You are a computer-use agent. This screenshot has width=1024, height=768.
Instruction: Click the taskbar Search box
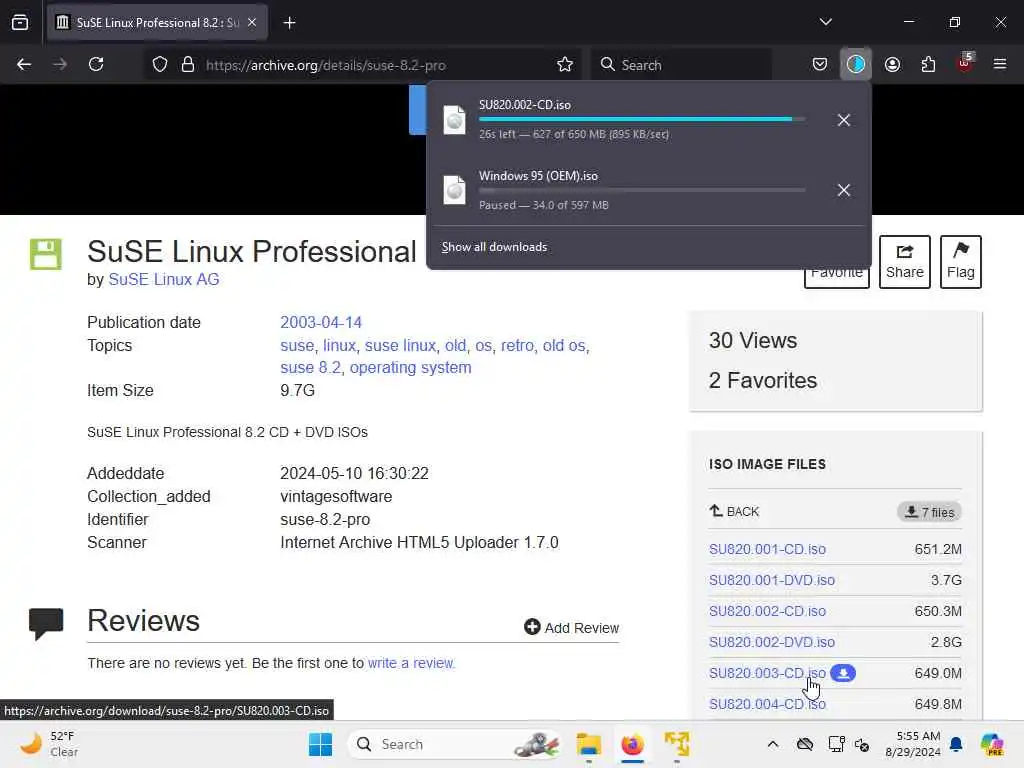tap(455, 744)
